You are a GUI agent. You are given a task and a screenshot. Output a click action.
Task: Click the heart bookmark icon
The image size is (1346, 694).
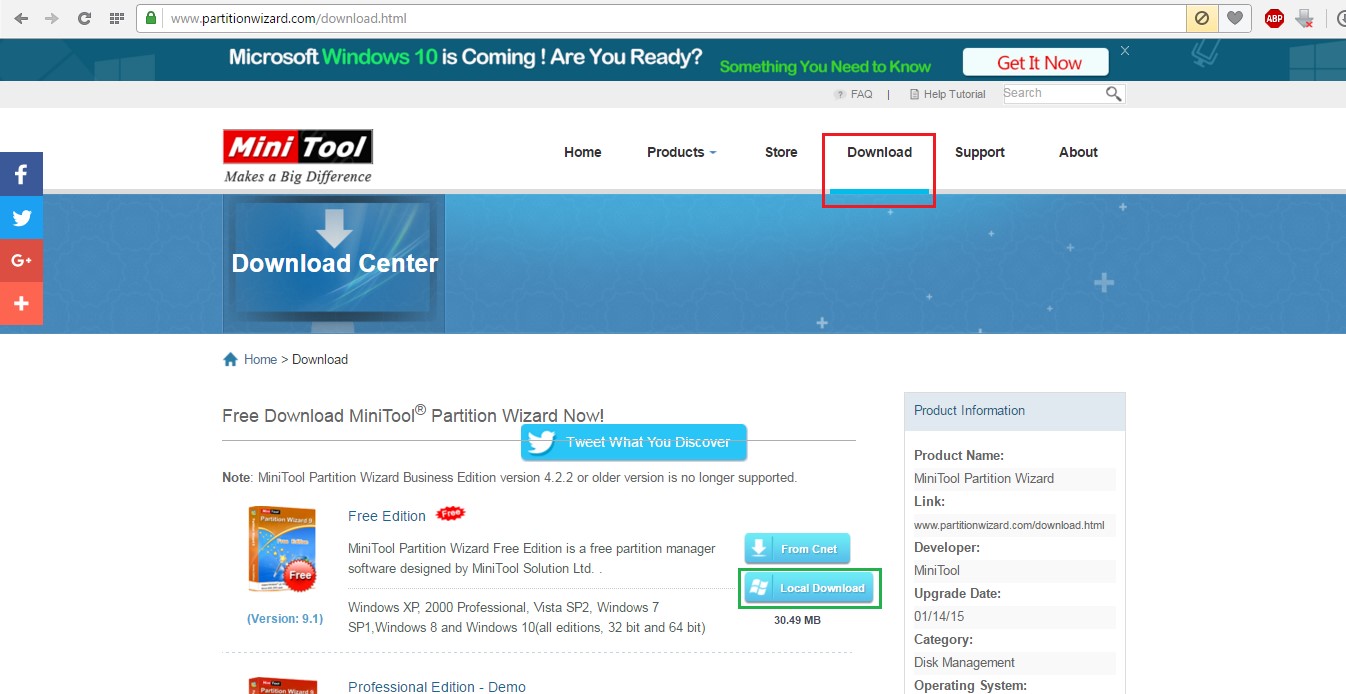[1235, 17]
